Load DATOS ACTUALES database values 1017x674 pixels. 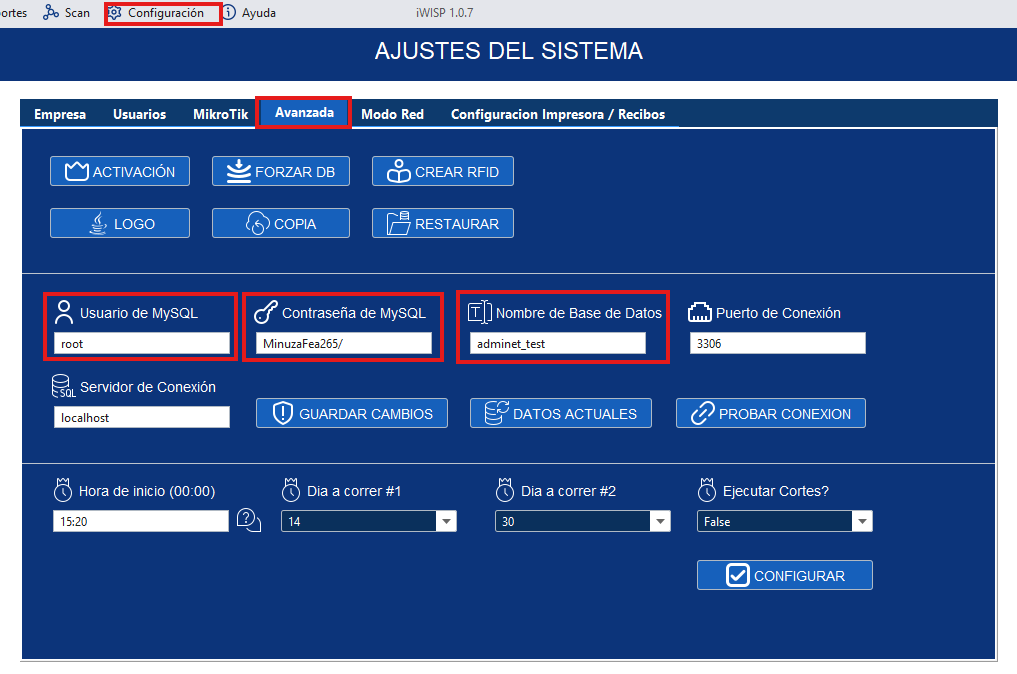click(x=560, y=414)
